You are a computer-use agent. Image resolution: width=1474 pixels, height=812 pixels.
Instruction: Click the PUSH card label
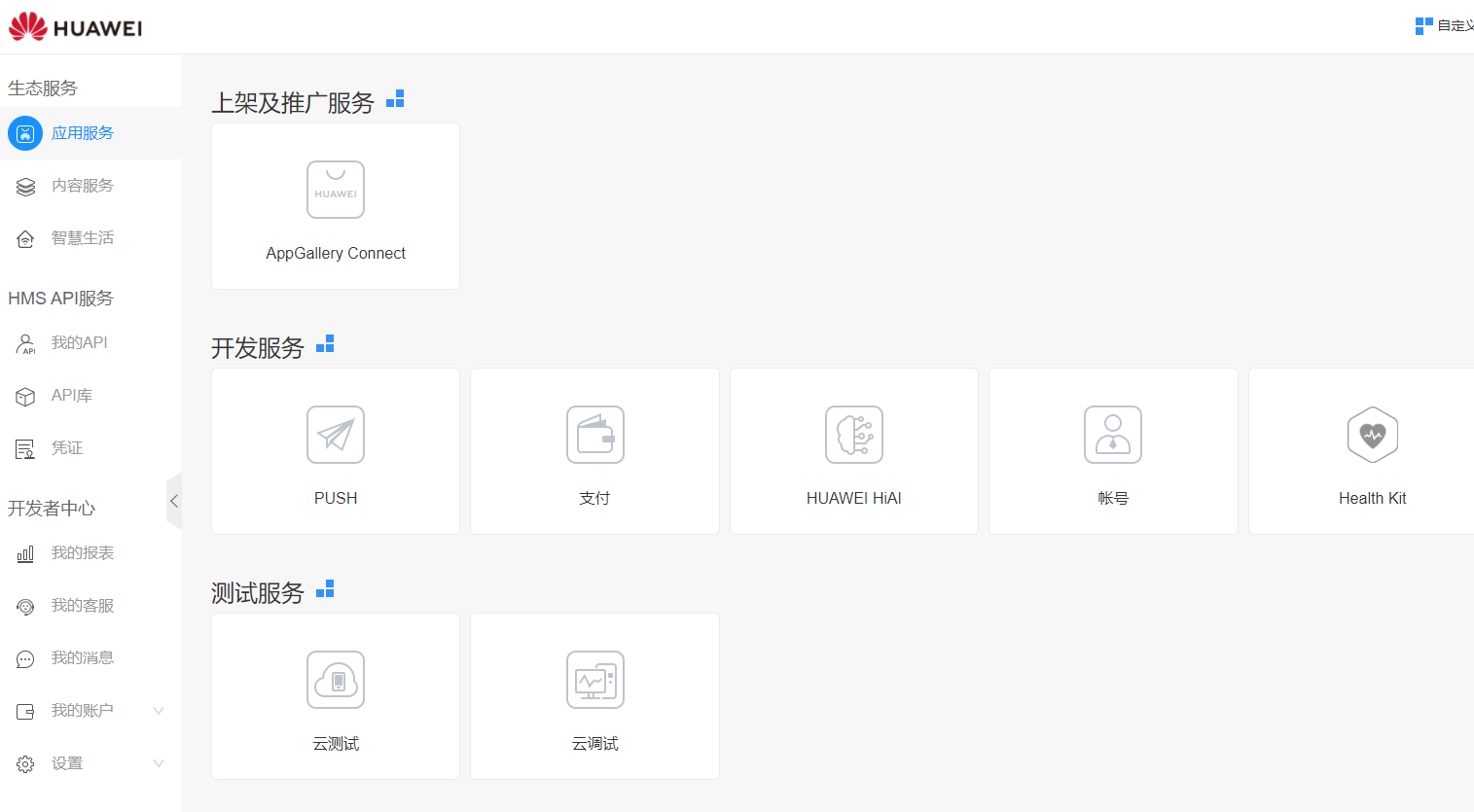[x=336, y=498]
